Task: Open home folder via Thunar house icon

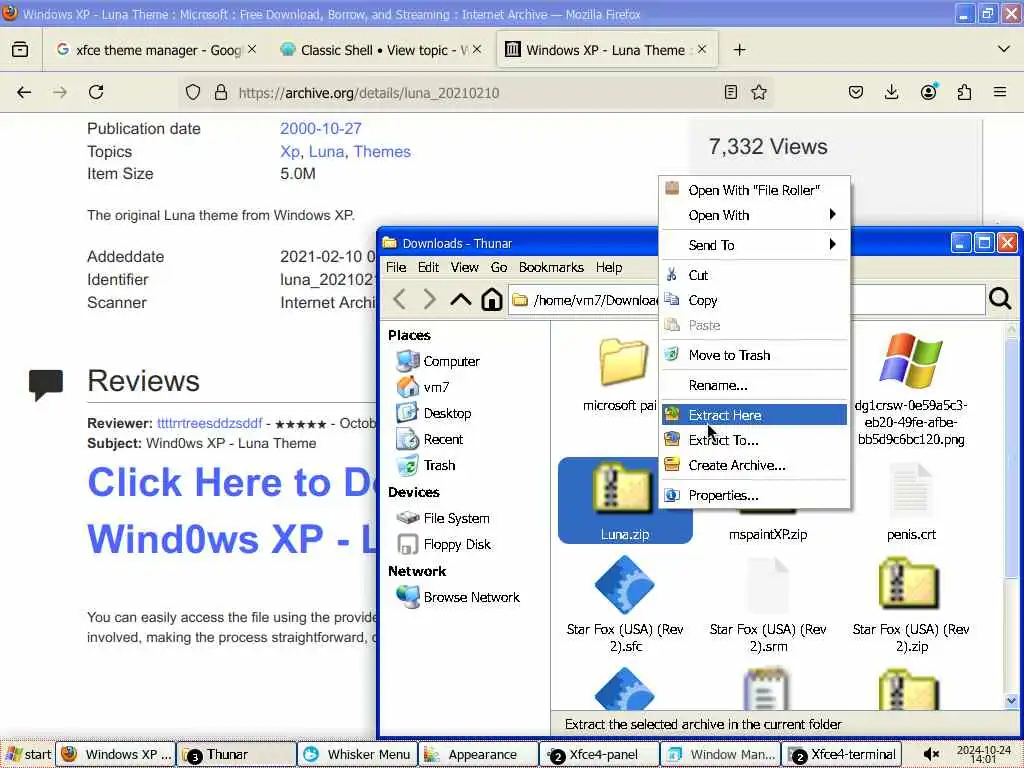Action: point(491,300)
